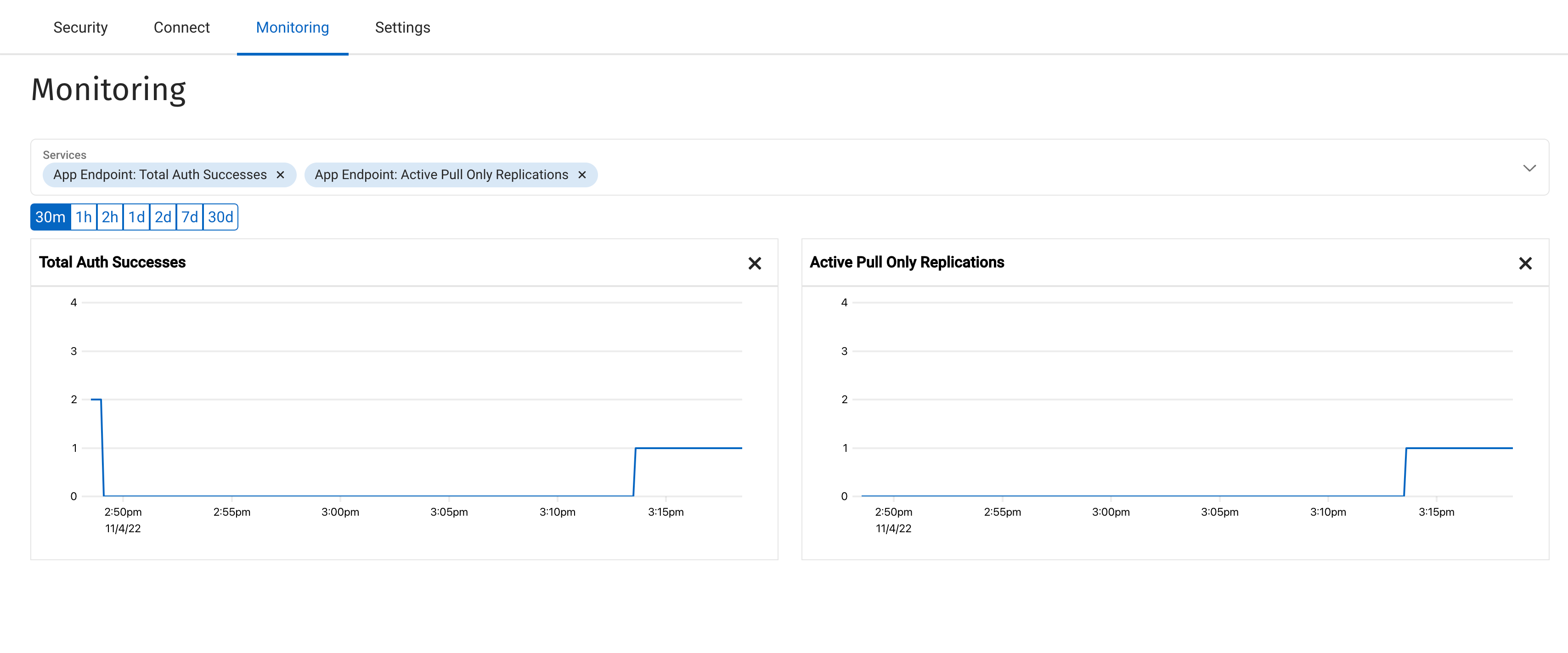
Task: Close the Total Auth Successes chart
Action: pos(755,264)
